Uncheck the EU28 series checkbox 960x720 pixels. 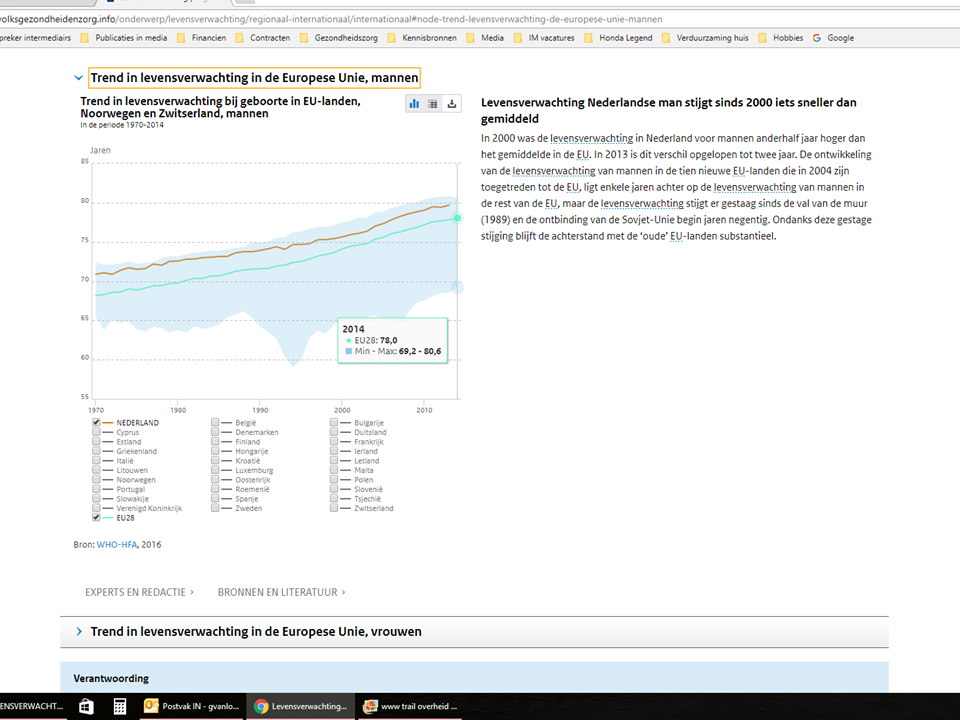pos(96,518)
